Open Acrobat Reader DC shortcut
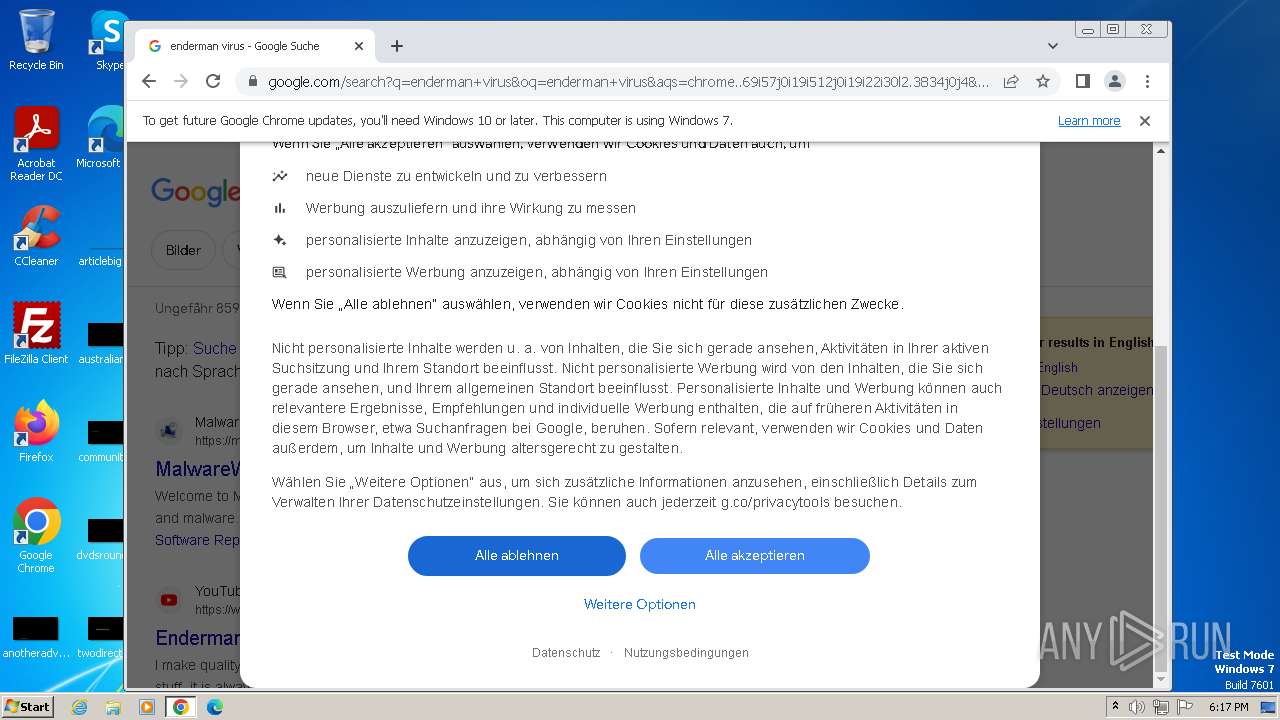Screen dimensions: 1280x720 click(36, 145)
